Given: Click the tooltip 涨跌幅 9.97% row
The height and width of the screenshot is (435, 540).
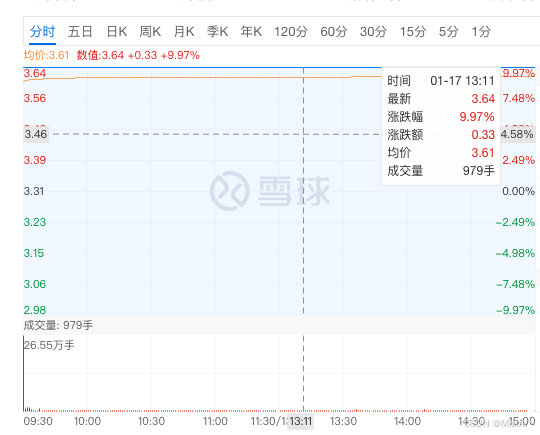Looking at the screenshot, I should [x=441, y=117].
